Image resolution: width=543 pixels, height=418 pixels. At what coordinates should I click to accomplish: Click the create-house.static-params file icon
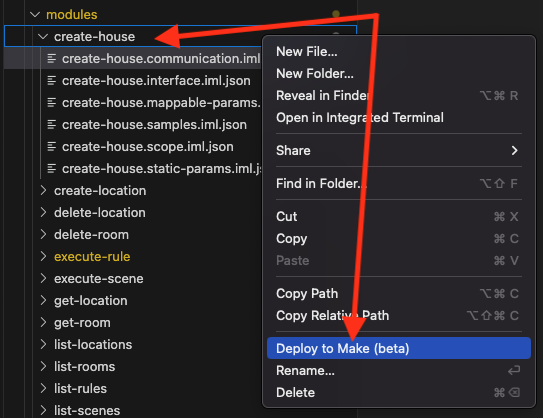(52, 169)
